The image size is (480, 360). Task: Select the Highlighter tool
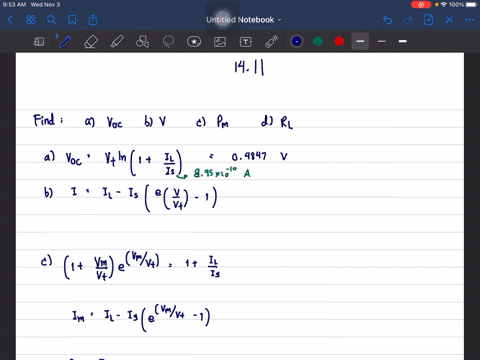(117, 42)
